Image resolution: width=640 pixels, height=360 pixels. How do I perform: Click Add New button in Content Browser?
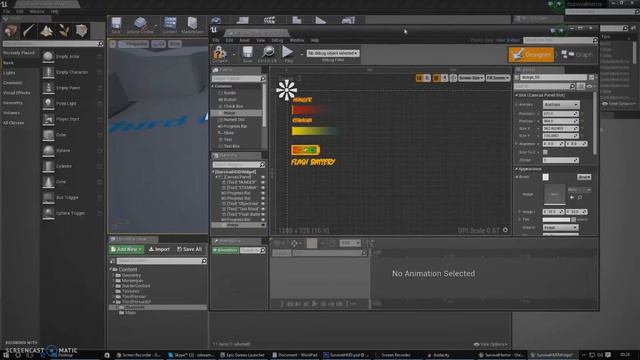coord(126,249)
